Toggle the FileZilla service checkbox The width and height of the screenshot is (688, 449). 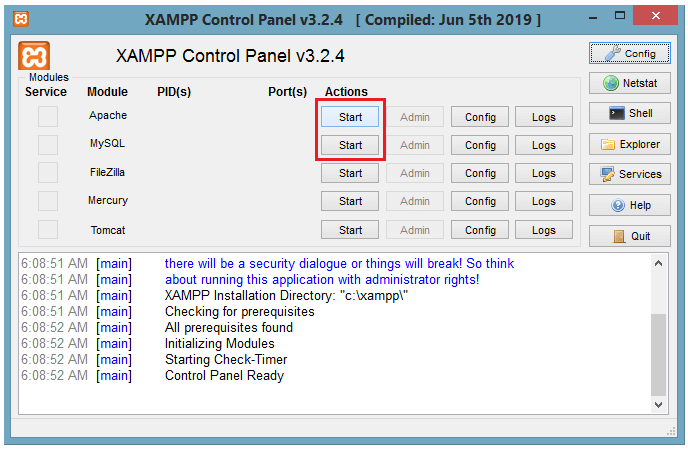point(48,172)
